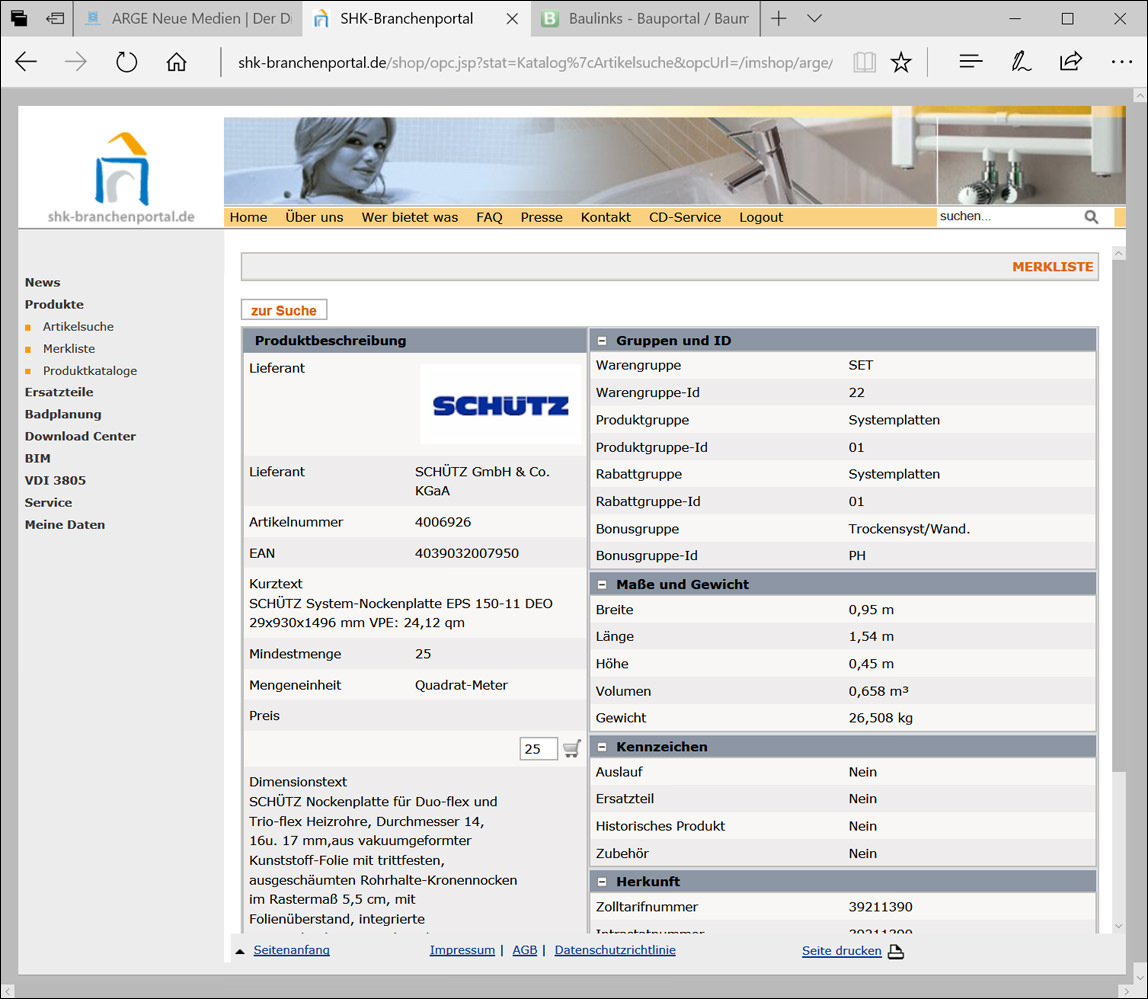Click the browser address bar URL
The image size is (1148, 999).
click(534, 62)
